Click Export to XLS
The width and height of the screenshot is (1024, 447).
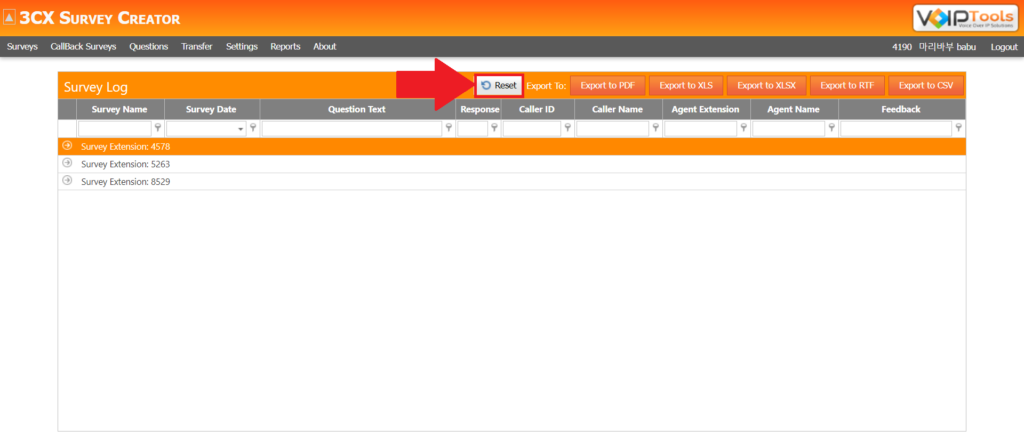click(686, 86)
